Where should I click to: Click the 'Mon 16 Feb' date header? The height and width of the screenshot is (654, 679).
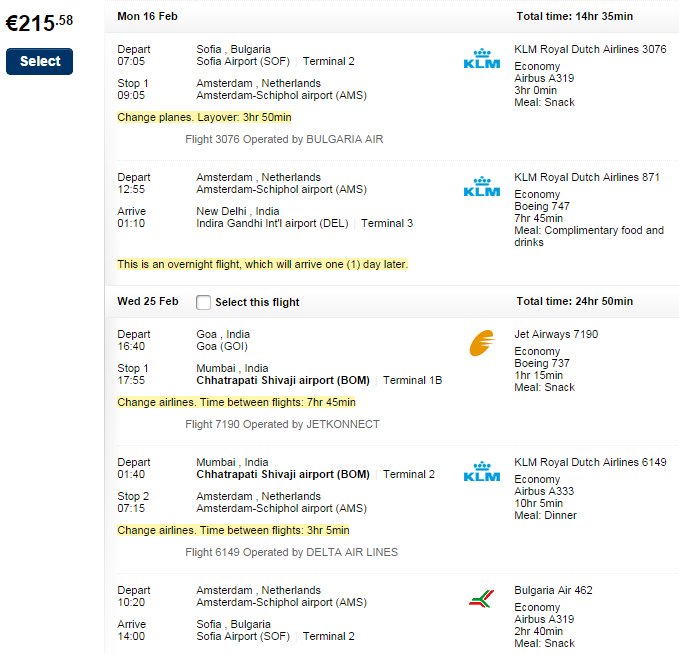tap(150, 16)
